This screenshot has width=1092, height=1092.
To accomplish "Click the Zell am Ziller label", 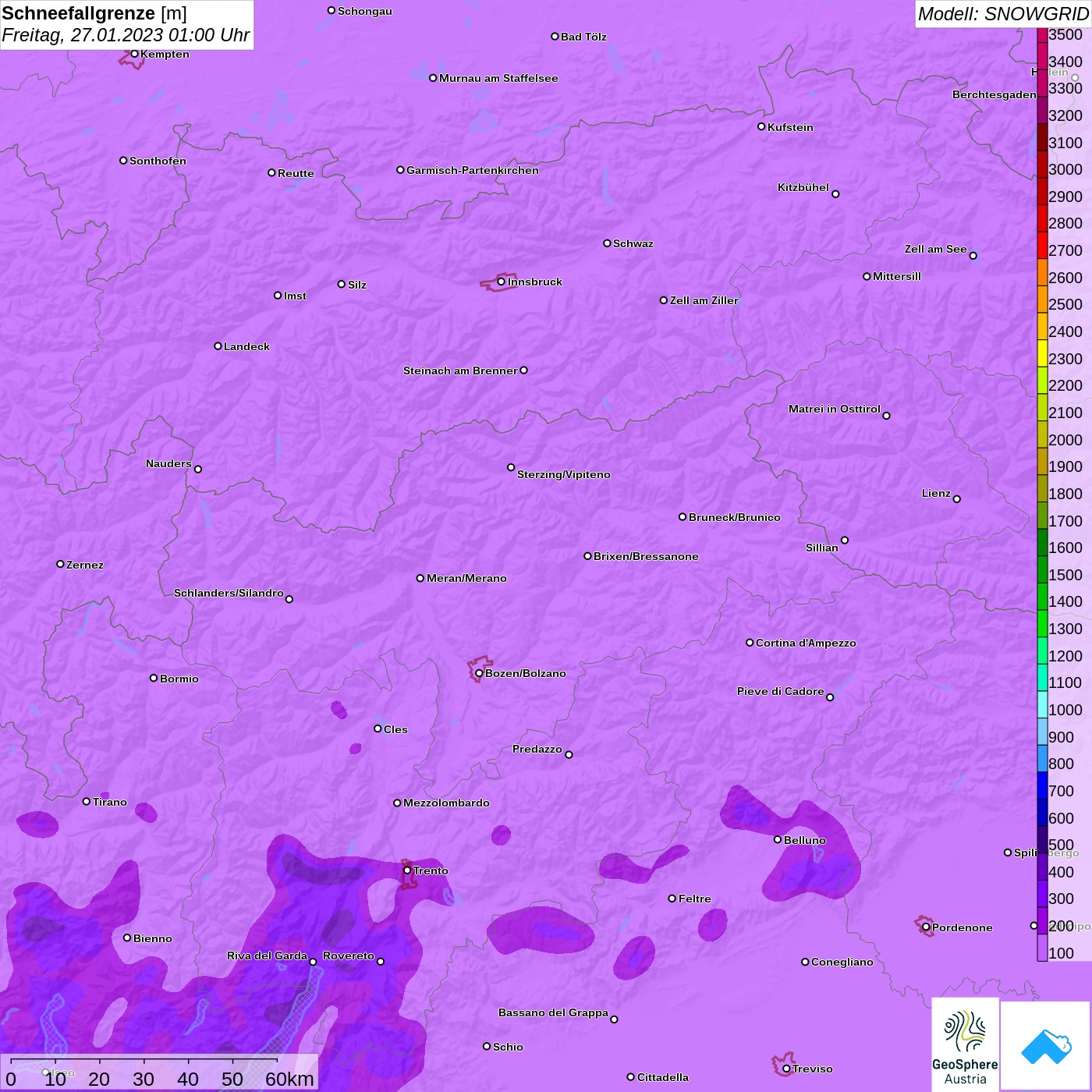I will (x=704, y=300).
